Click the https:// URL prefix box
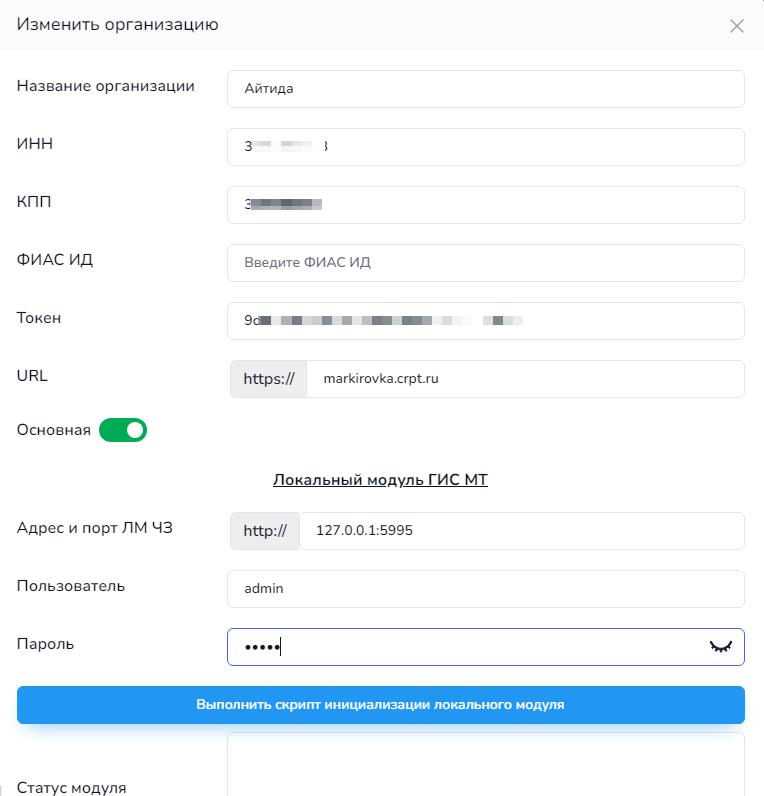The image size is (764, 796). point(269,379)
